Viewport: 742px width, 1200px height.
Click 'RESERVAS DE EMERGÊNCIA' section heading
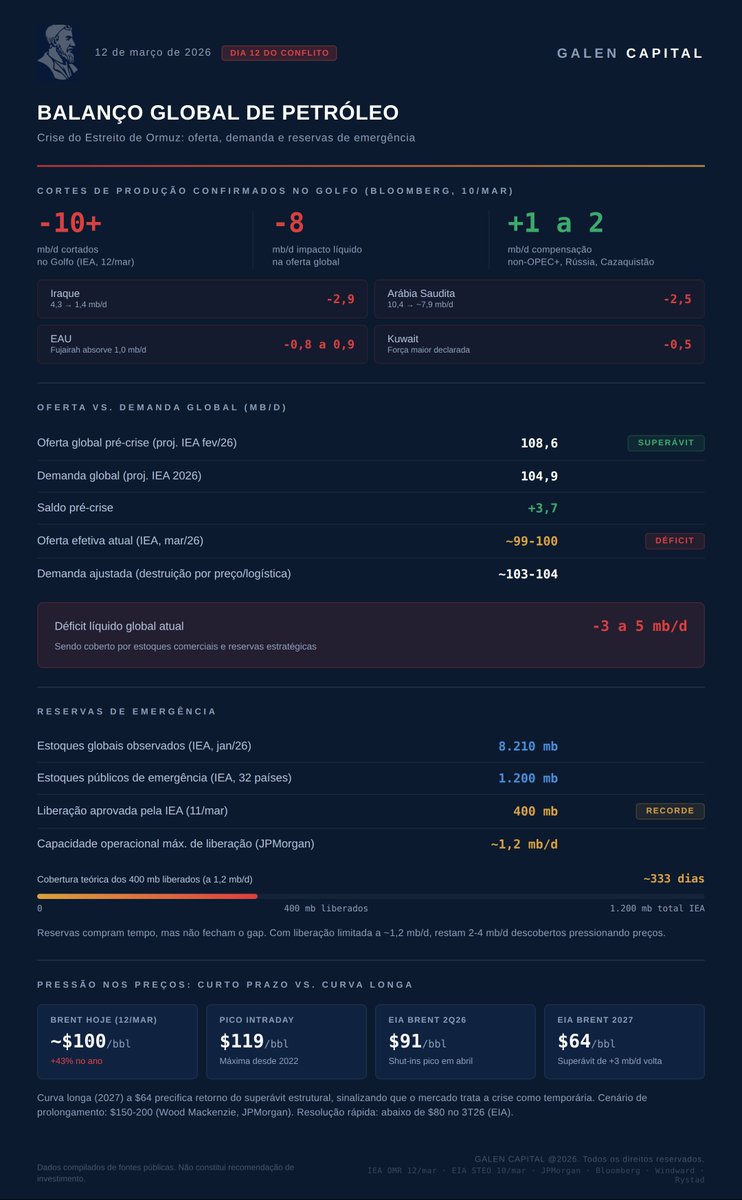coord(126,711)
